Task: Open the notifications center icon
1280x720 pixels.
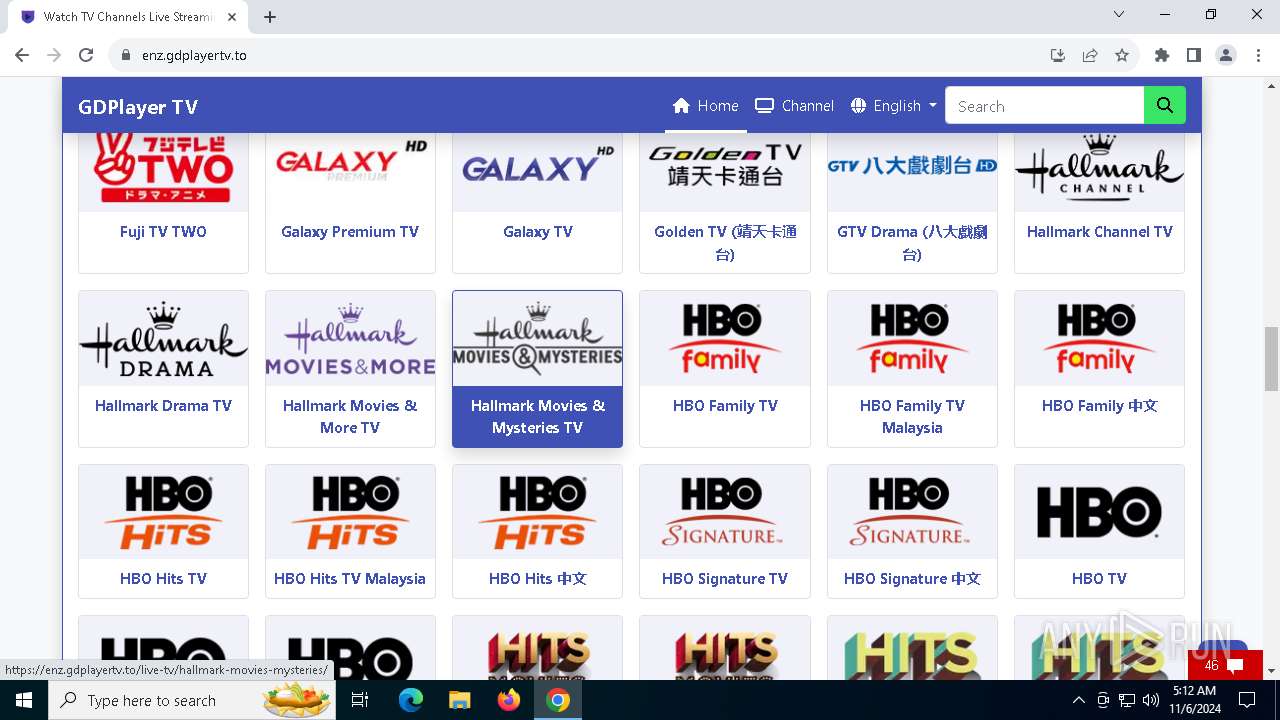Action: pos(1246,700)
